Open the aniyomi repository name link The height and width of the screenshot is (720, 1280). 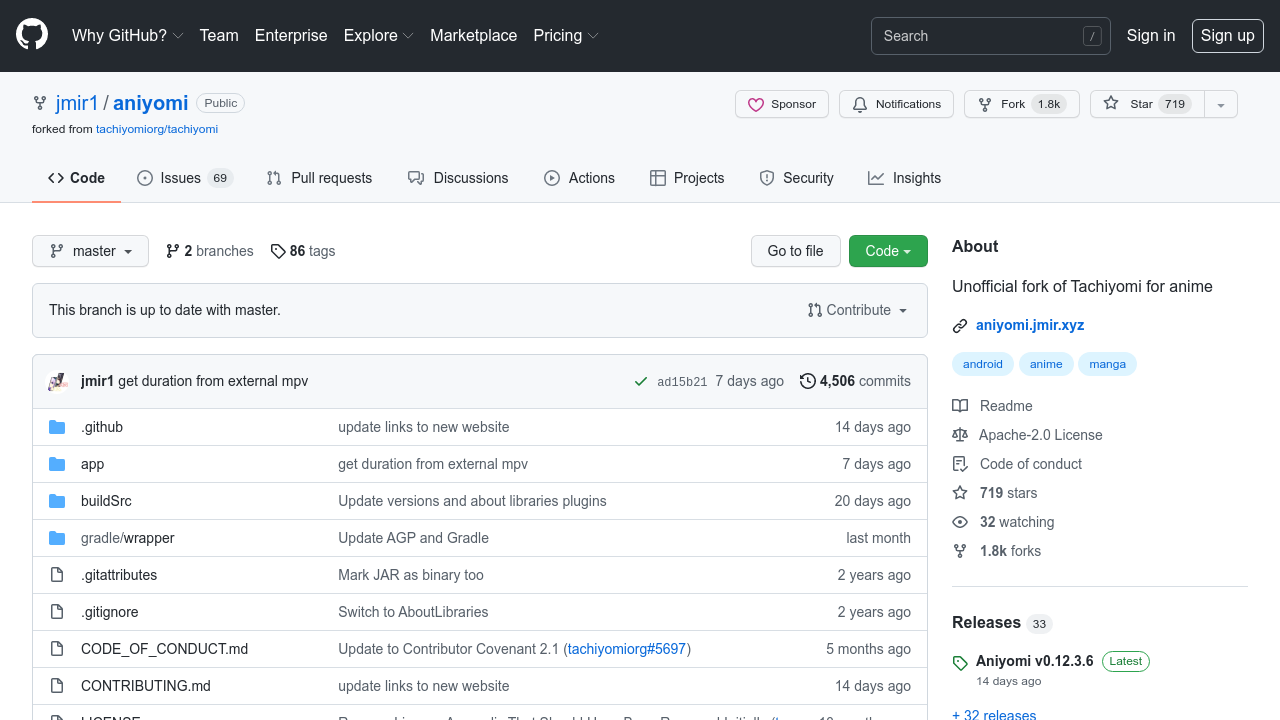pos(151,103)
